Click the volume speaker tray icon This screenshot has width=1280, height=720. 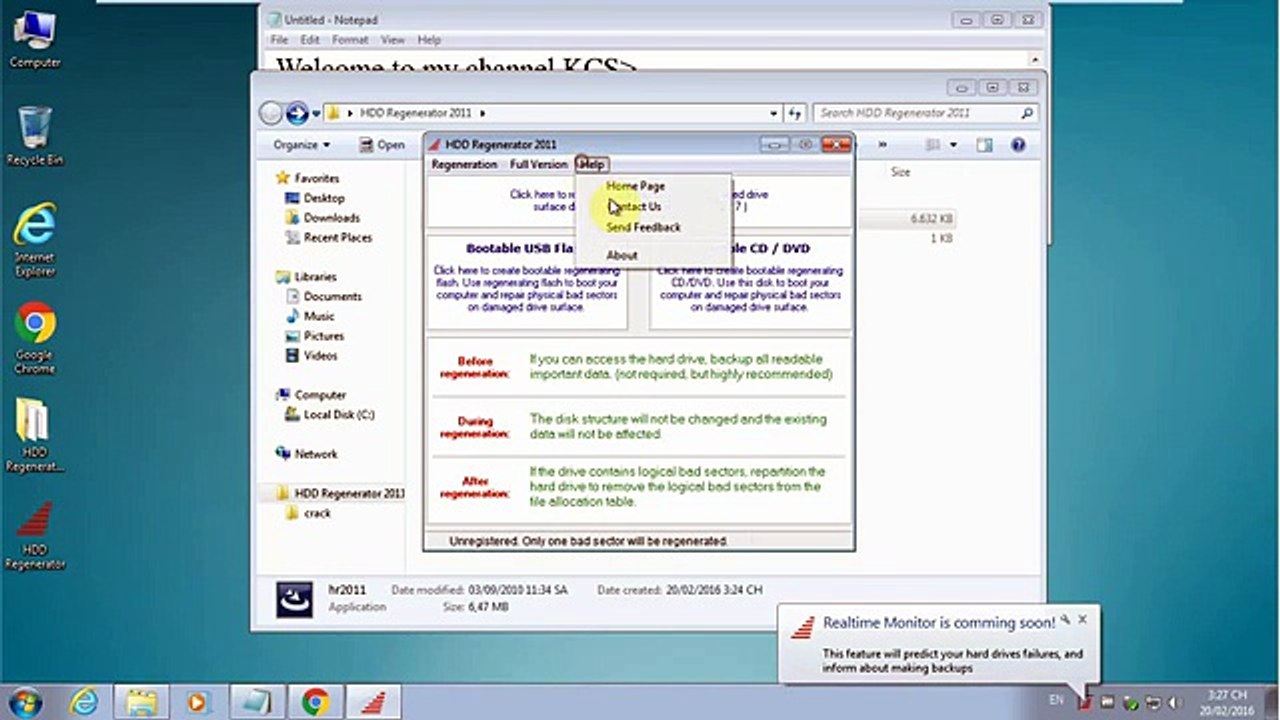[1173, 703]
